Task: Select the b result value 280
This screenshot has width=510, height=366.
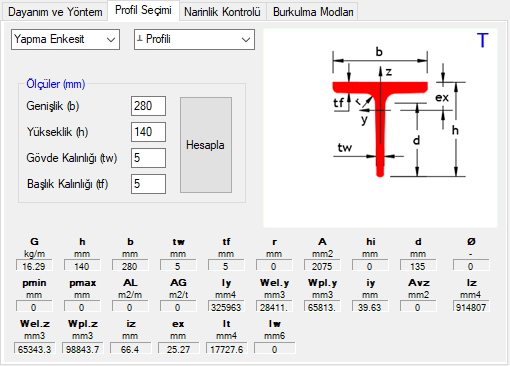Action: click(x=130, y=266)
